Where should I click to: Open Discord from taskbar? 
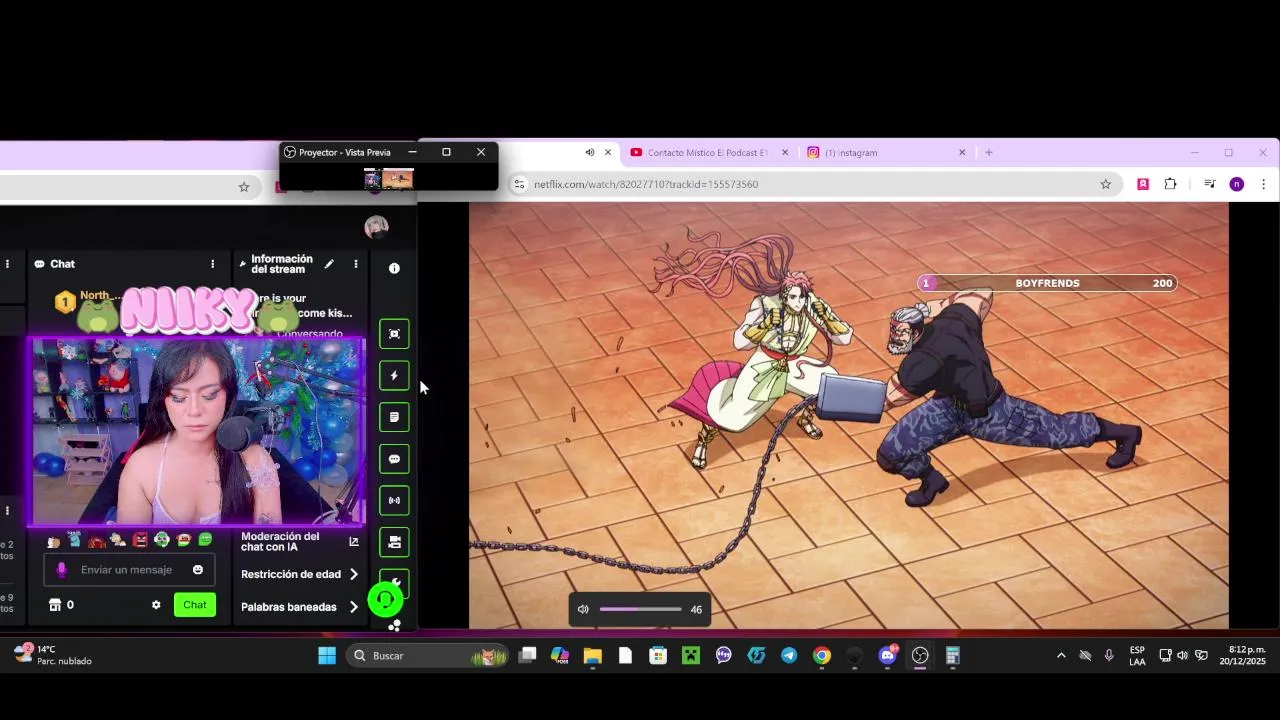point(887,656)
